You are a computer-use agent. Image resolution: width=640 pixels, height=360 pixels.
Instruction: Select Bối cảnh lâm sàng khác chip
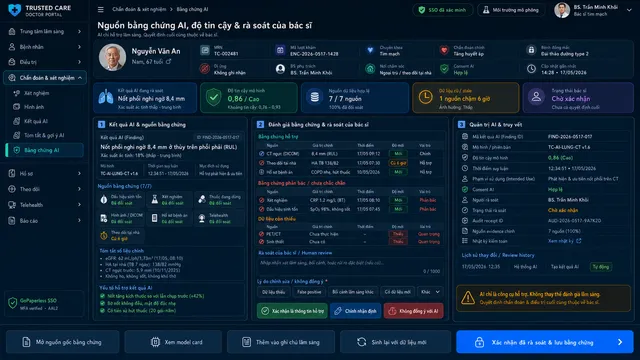[353, 292]
